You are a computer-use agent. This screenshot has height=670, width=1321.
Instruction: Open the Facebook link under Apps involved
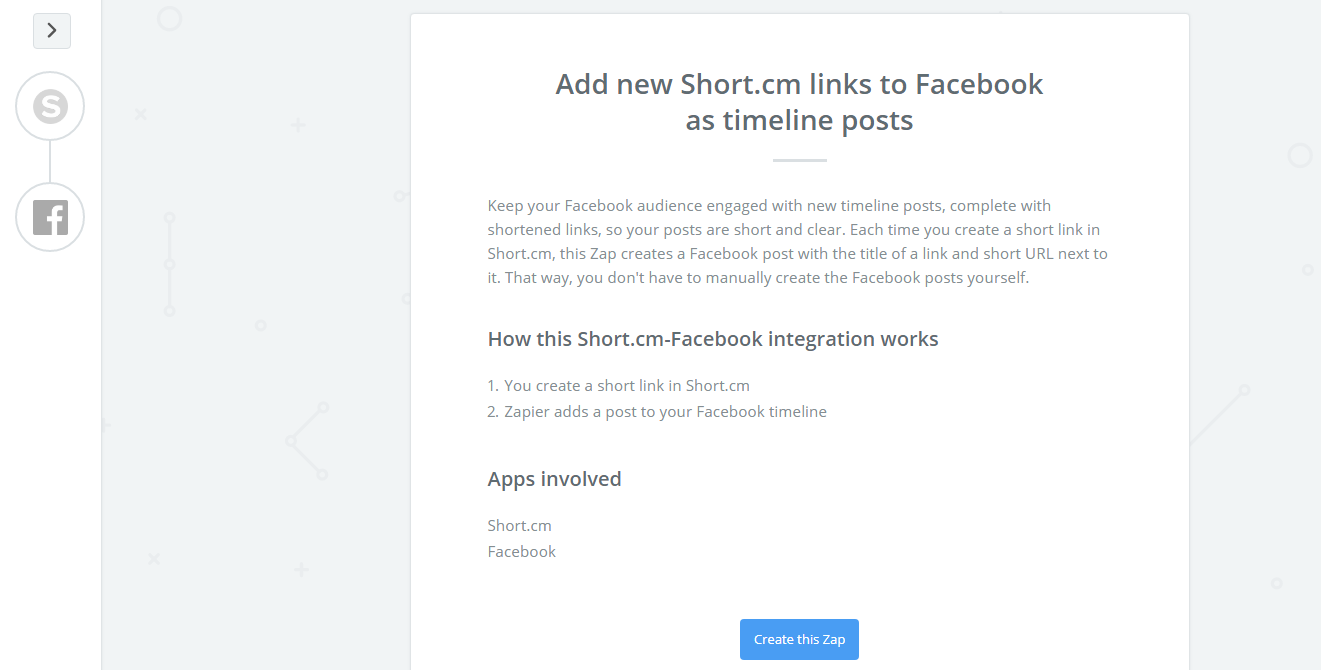pos(521,551)
